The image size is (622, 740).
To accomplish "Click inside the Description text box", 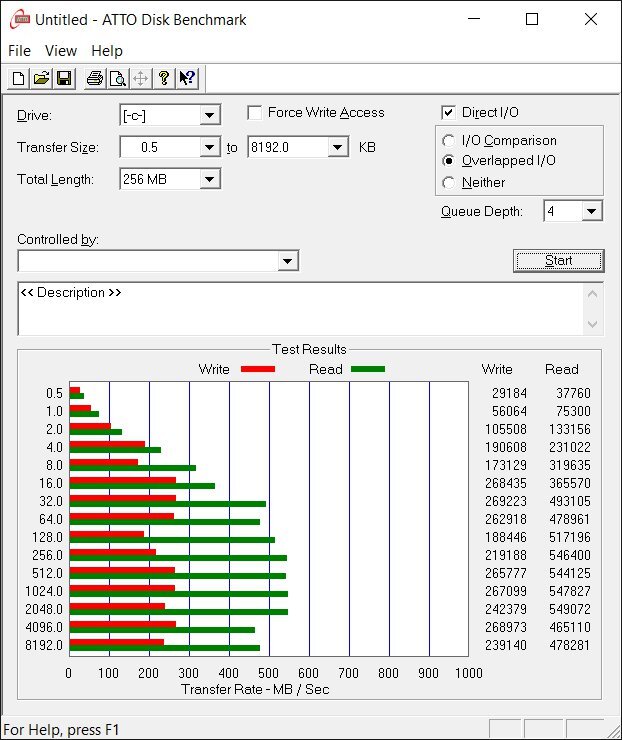I will tap(300, 310).
